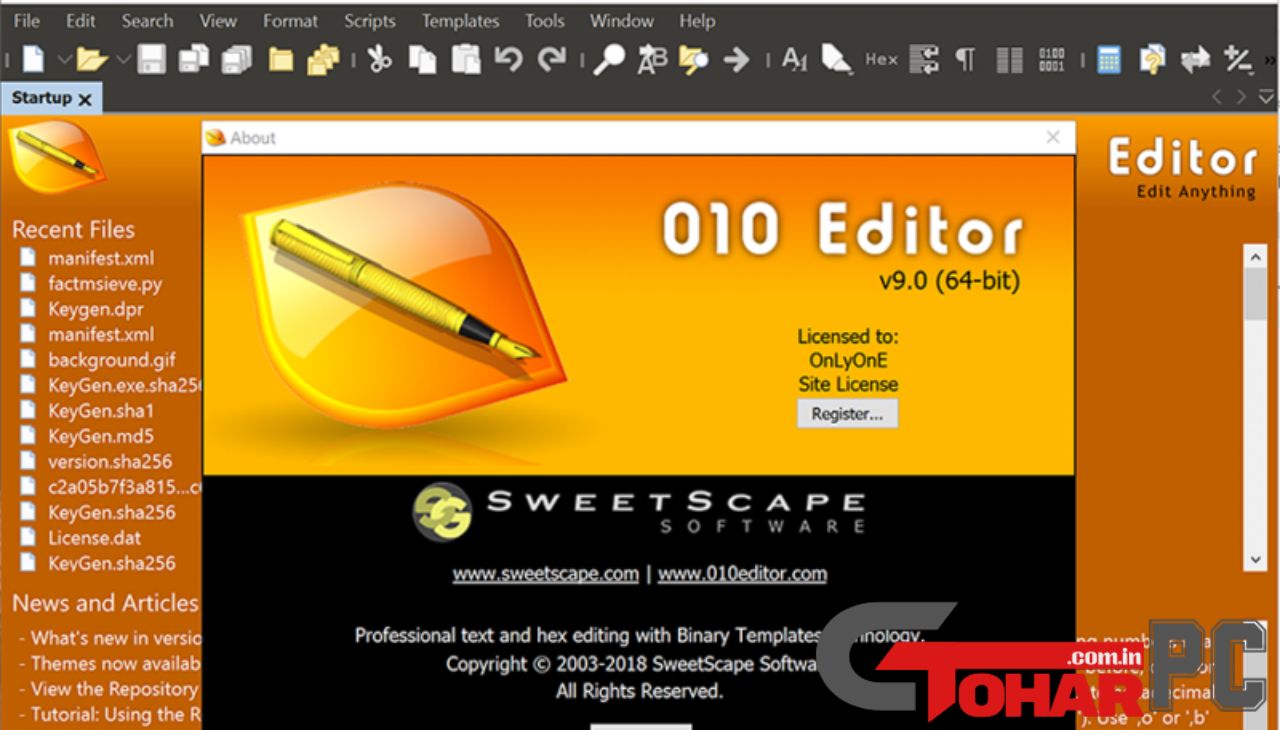Open the New file type dropdown arrow
Viewport: 1280px width, 730px height.
[x=64, y=60]
